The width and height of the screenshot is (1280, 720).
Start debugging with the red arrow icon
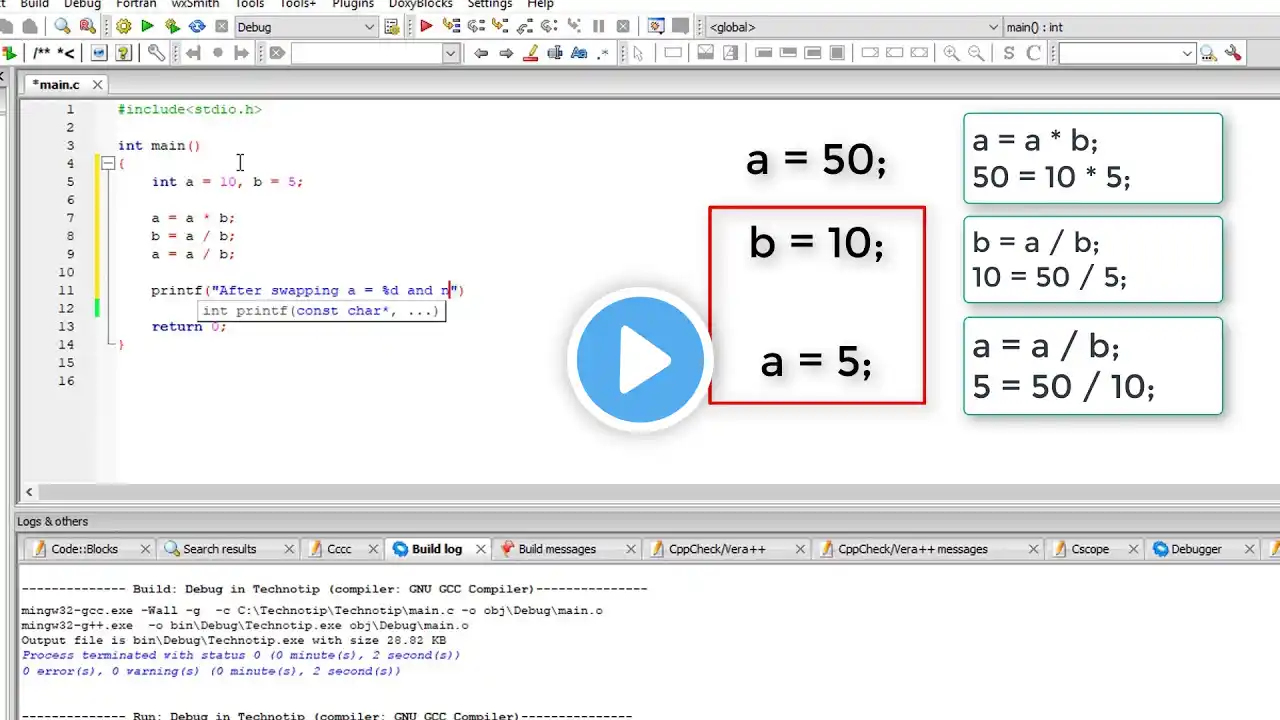click(426, 27)
